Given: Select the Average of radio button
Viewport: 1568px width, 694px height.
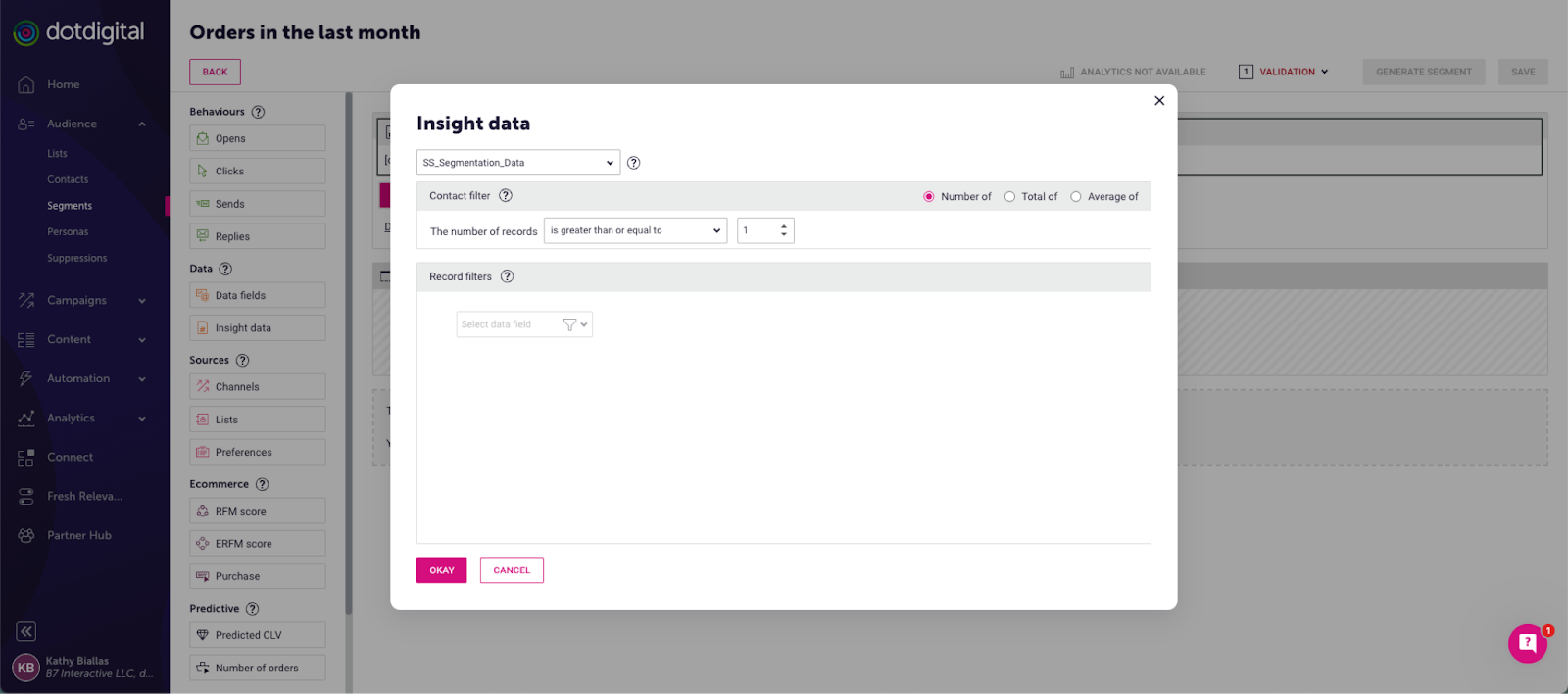Looking at the screenshot, I should tap(1076, 197).
